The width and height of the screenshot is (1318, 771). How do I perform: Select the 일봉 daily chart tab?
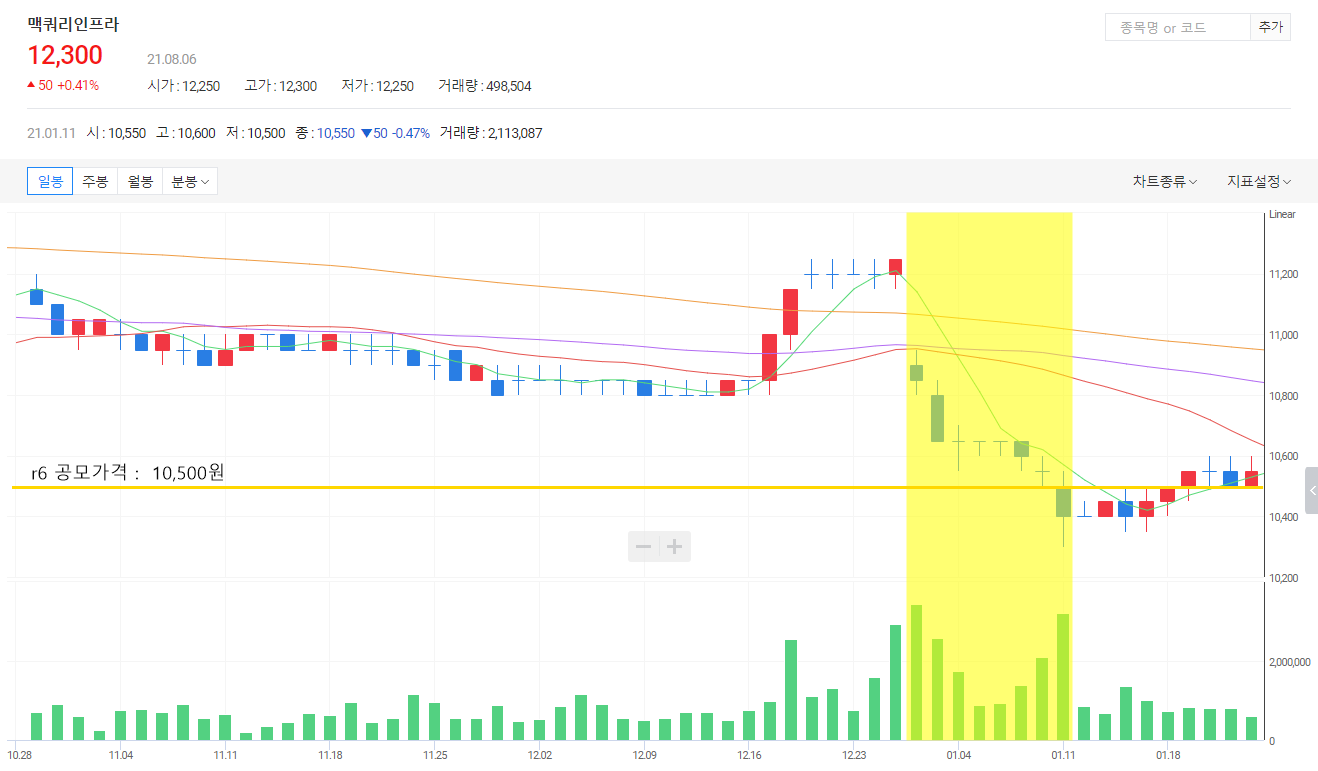click(x=50, y=181)
